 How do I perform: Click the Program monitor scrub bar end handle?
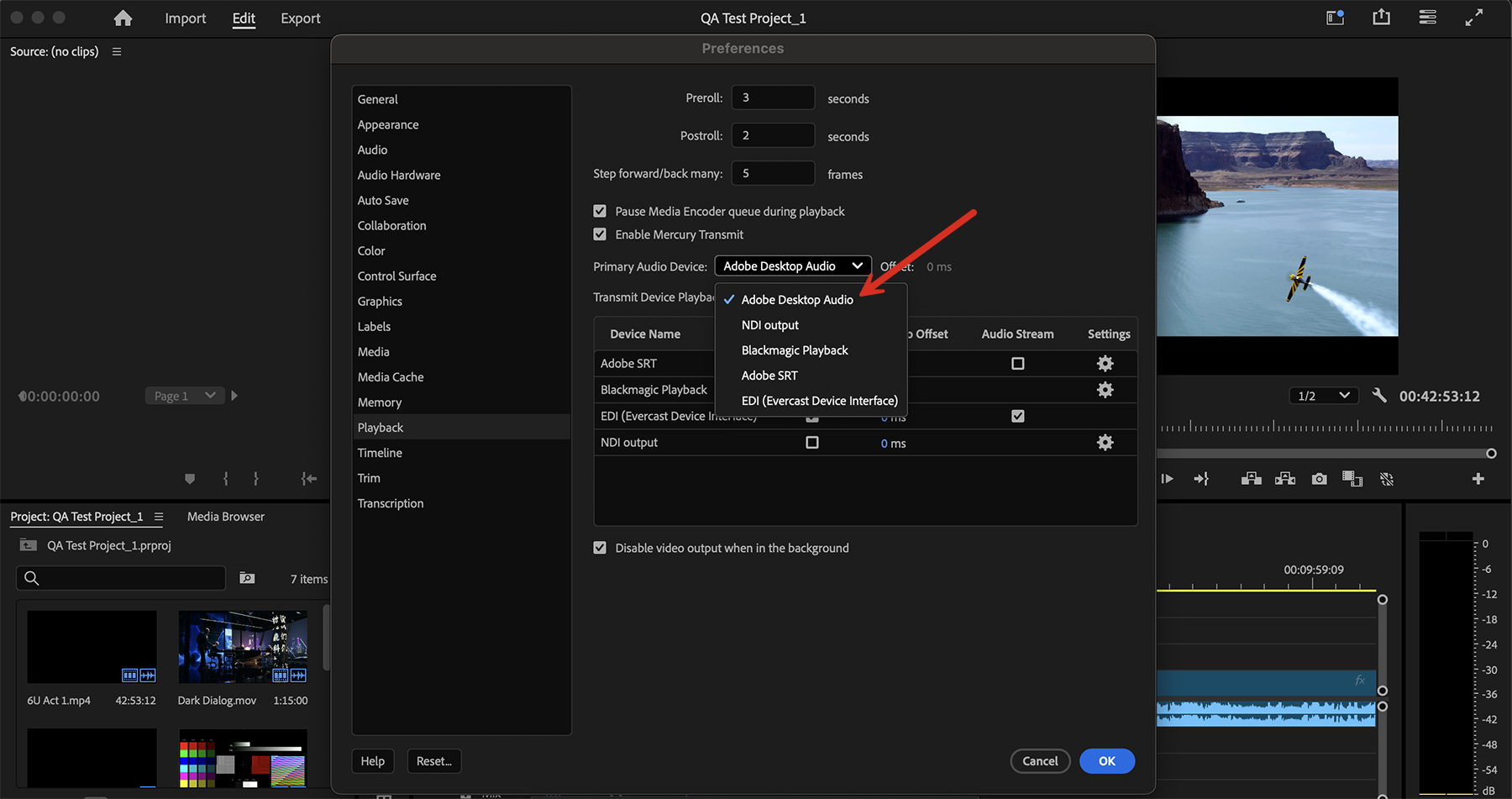(1491, 454)
